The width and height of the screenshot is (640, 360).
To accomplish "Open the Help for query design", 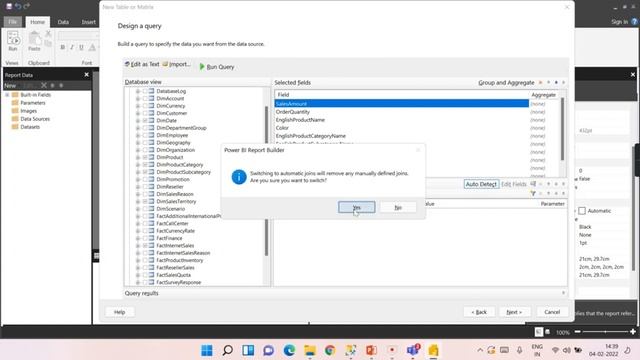I will pos(119,312).
